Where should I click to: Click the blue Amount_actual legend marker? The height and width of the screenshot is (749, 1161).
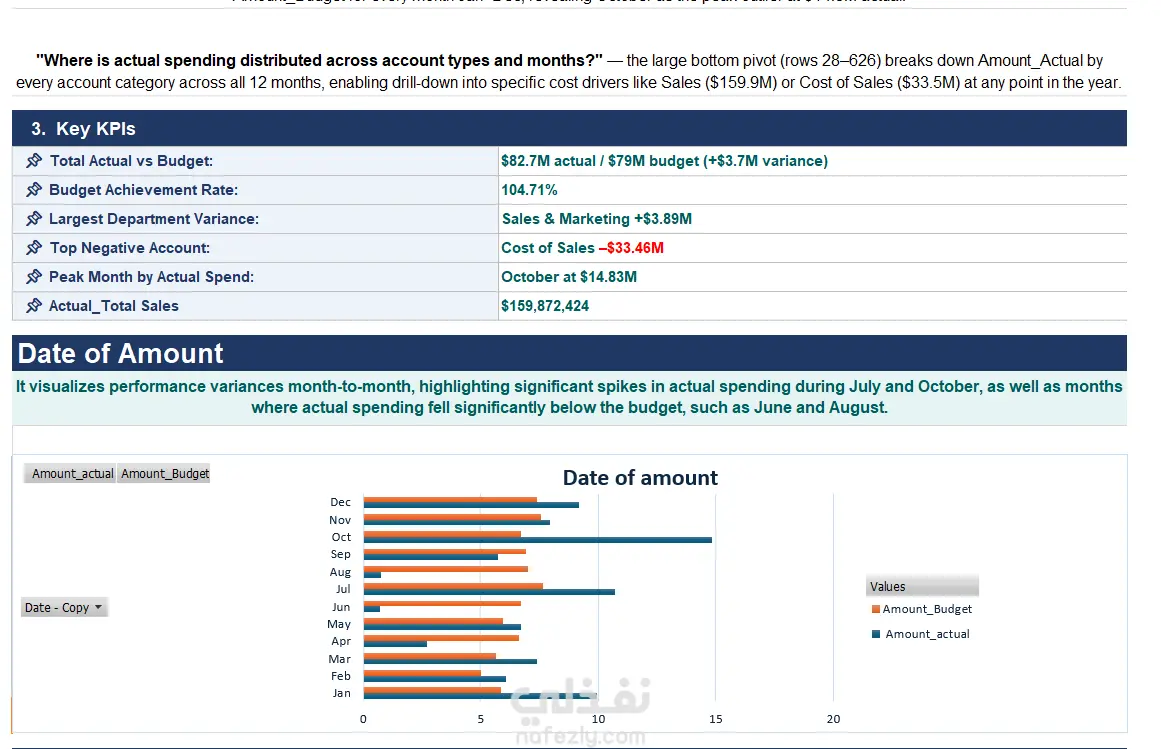click(x=876, y=634)
